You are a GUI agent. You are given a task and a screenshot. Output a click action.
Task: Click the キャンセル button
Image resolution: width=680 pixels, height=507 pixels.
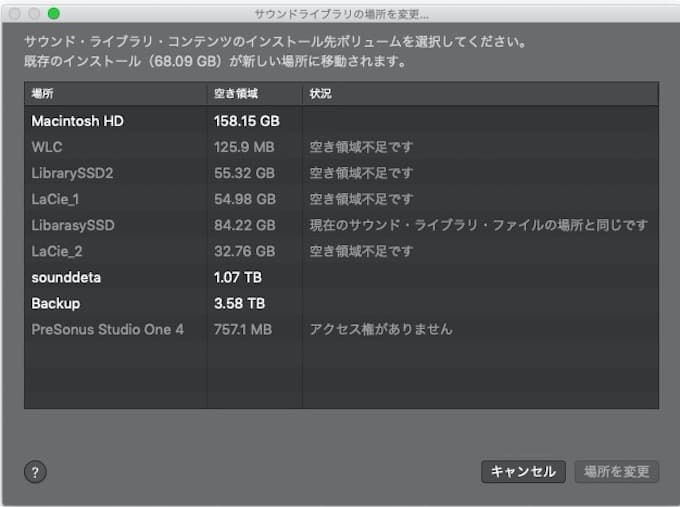tap(523, 471)
